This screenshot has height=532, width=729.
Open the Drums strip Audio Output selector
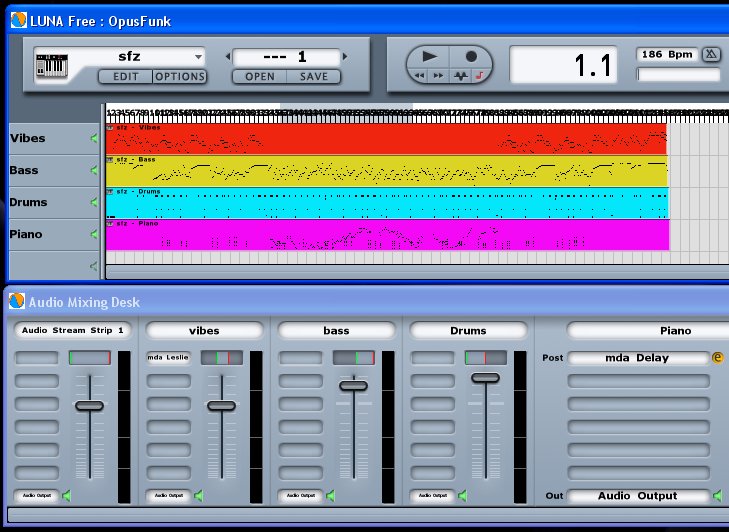(x=432, y=496)
